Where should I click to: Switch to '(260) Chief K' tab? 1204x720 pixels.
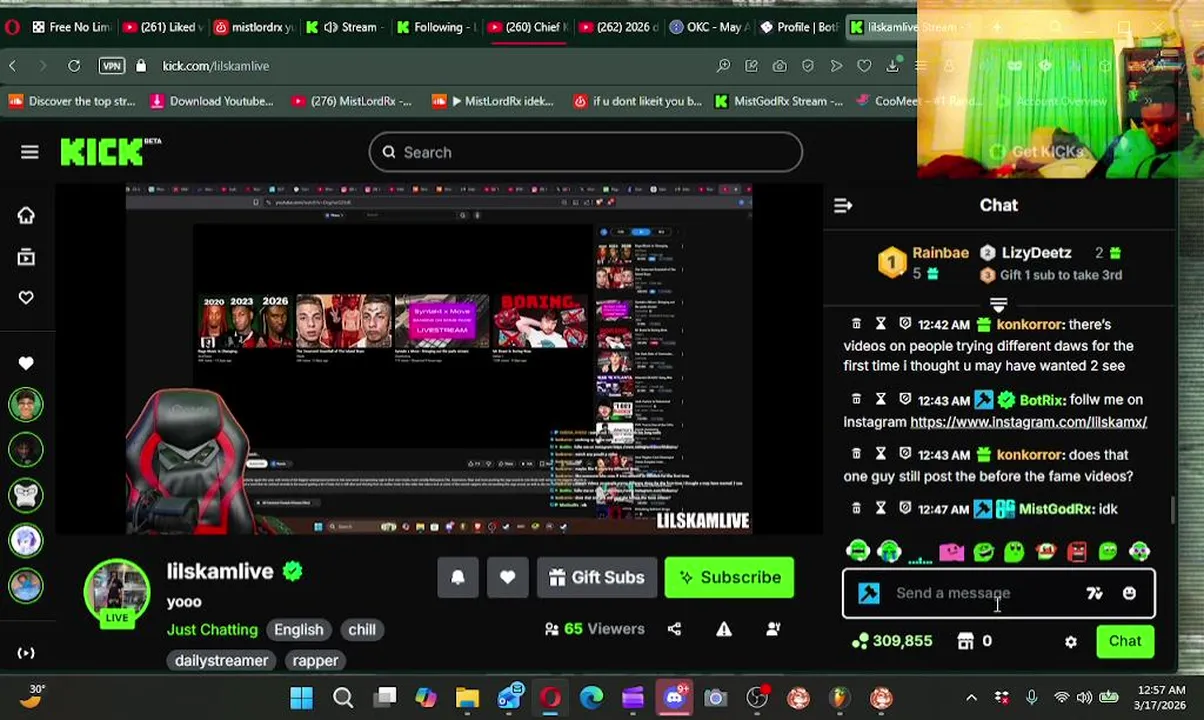click(x=526, y=27)
